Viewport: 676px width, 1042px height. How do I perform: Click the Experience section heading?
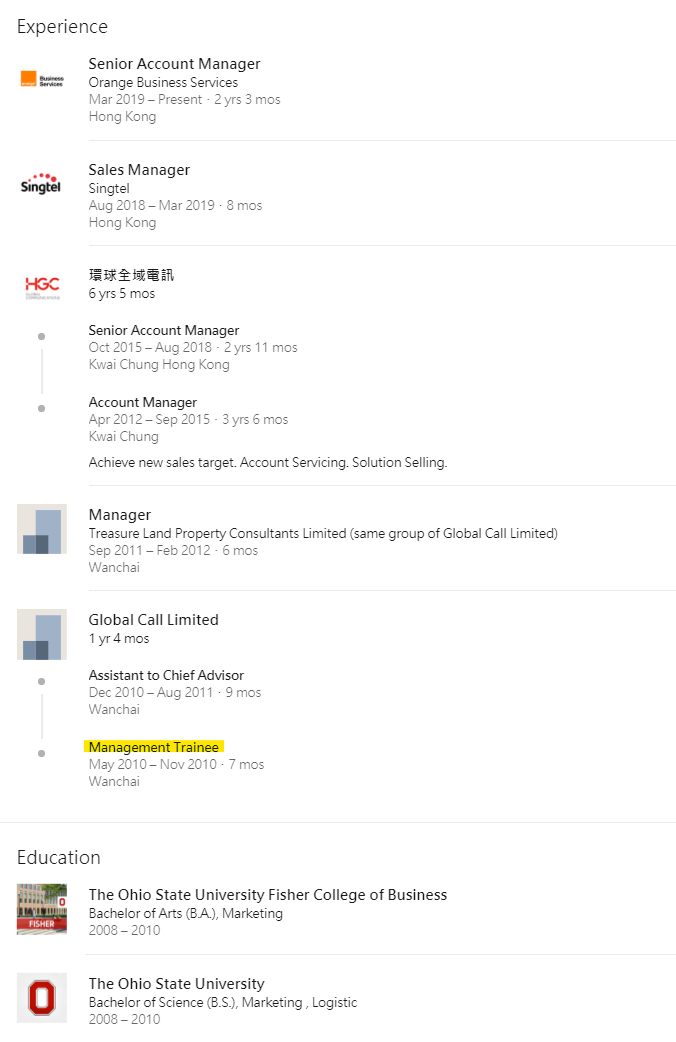pos(62,27)
